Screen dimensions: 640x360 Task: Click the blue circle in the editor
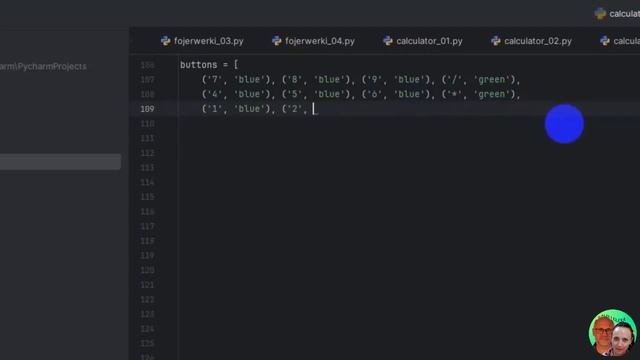[564, 124]
